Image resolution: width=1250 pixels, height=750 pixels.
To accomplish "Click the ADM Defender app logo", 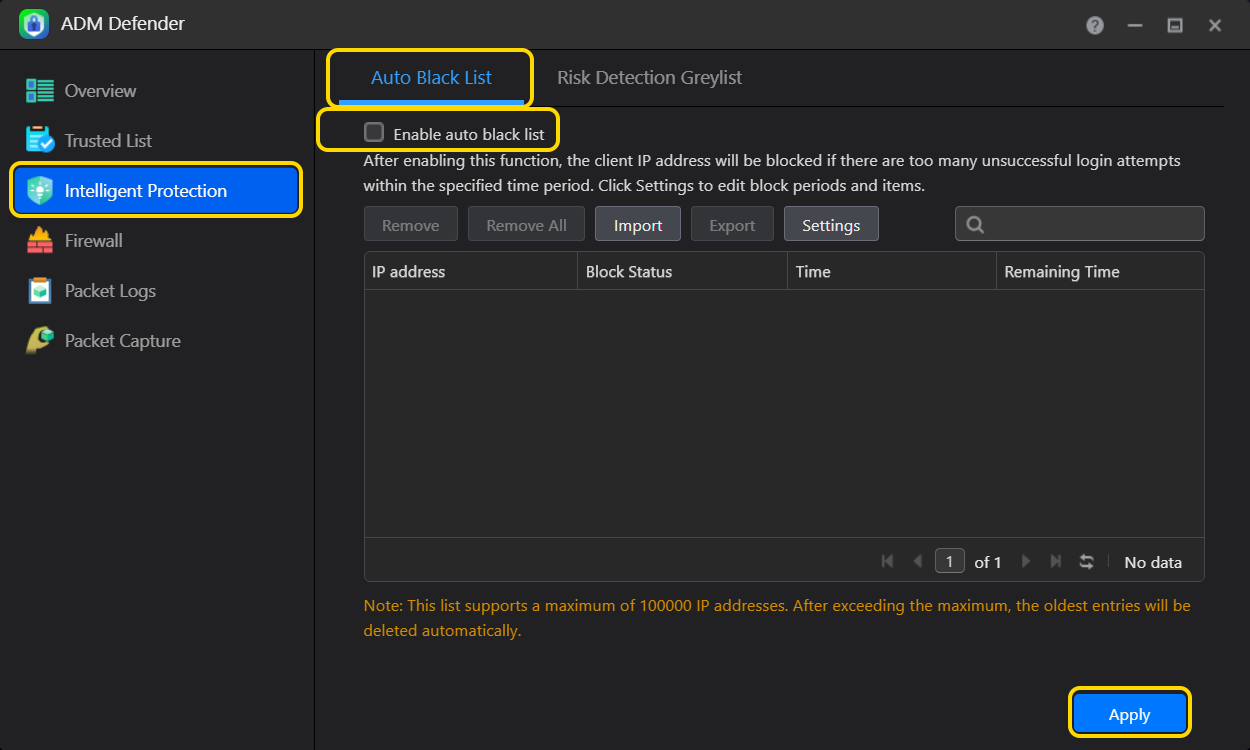I will click(34, 24).
